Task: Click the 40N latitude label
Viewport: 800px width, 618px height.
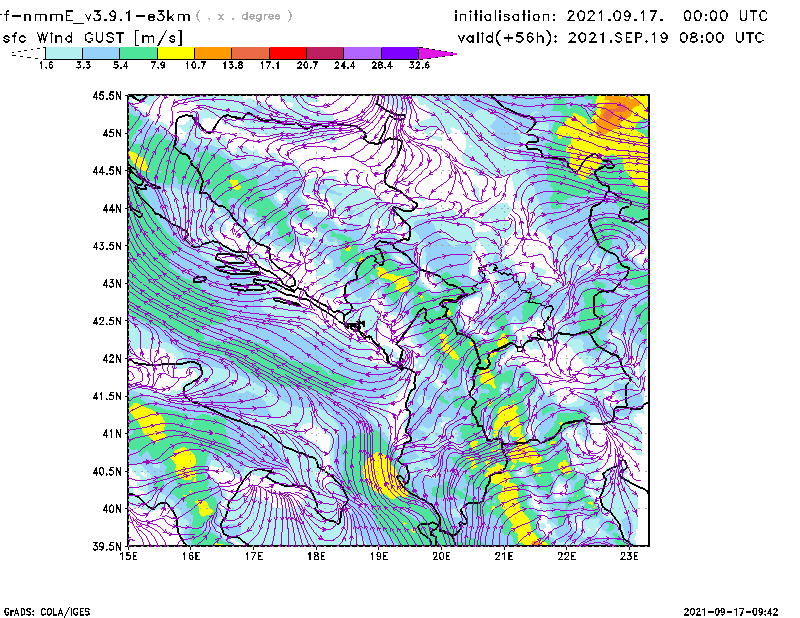Action: [112, 509]
